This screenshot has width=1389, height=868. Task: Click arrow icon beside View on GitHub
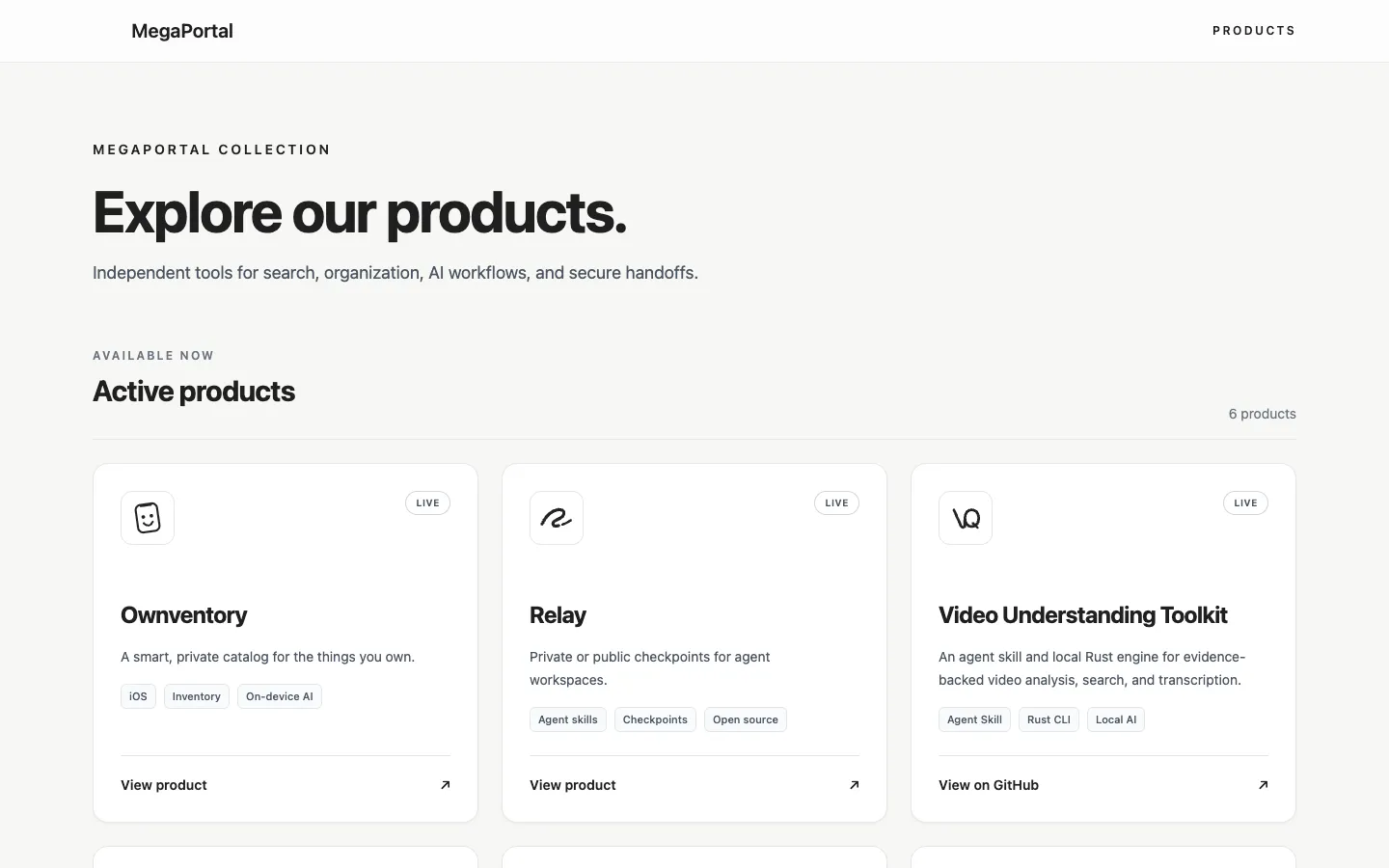(x=1263, y=785)
